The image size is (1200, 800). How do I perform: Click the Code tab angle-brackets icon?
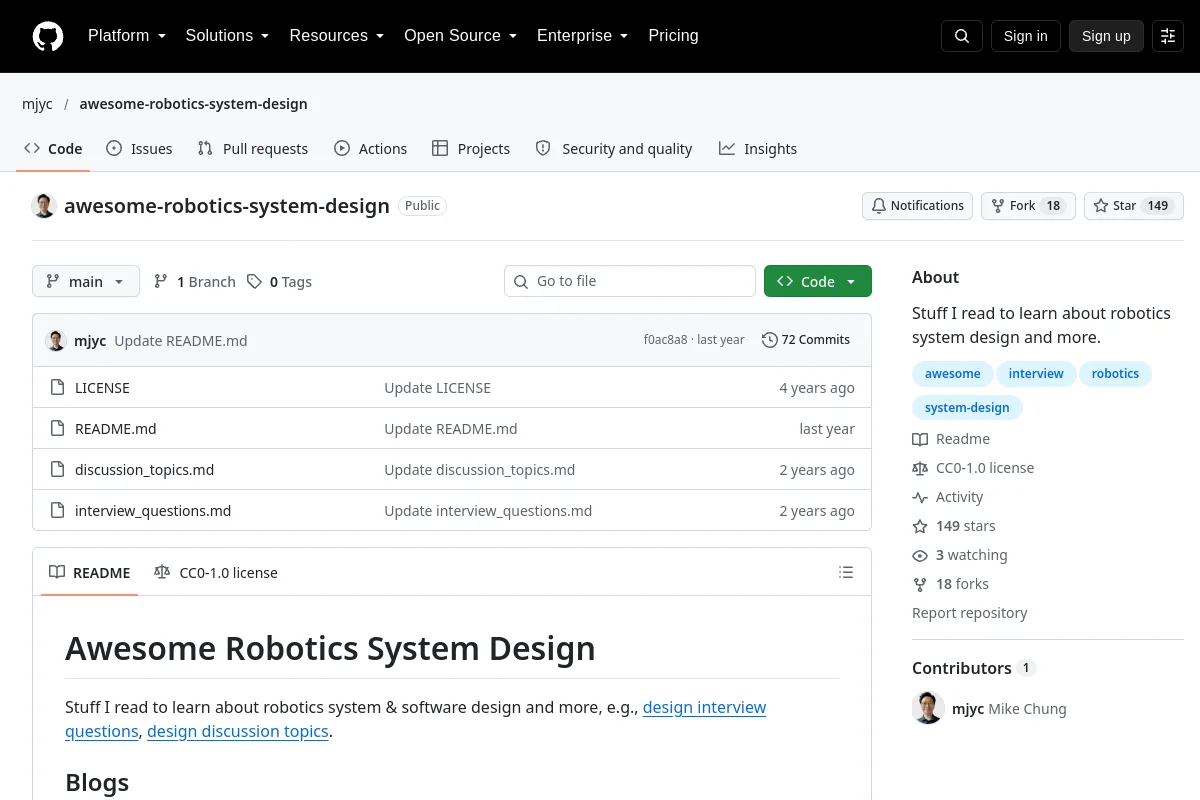(x=32, y=148)
